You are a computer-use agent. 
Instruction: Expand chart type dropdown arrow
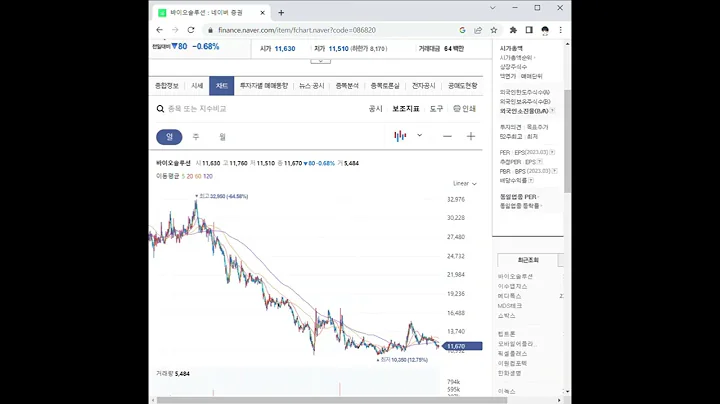[x=419, y=135]
